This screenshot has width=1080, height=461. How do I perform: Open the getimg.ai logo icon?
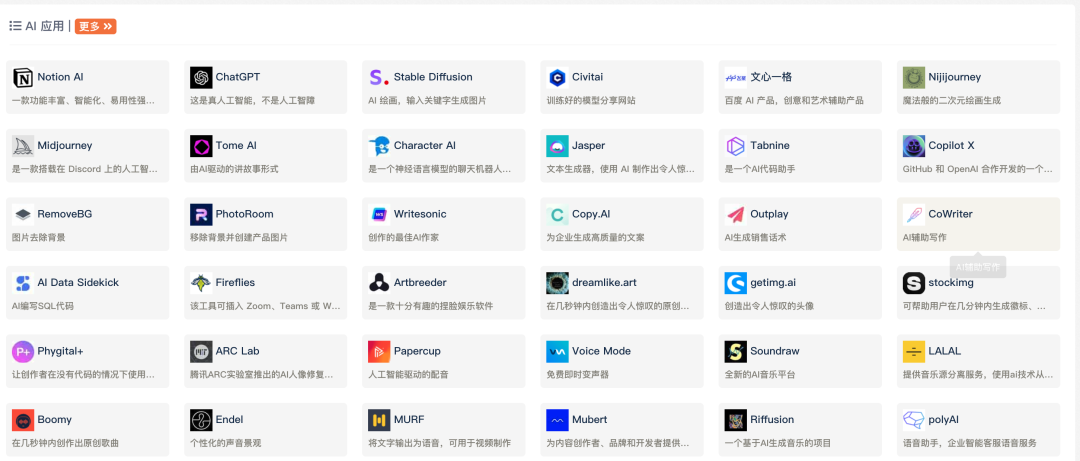(x=736, y=283)
